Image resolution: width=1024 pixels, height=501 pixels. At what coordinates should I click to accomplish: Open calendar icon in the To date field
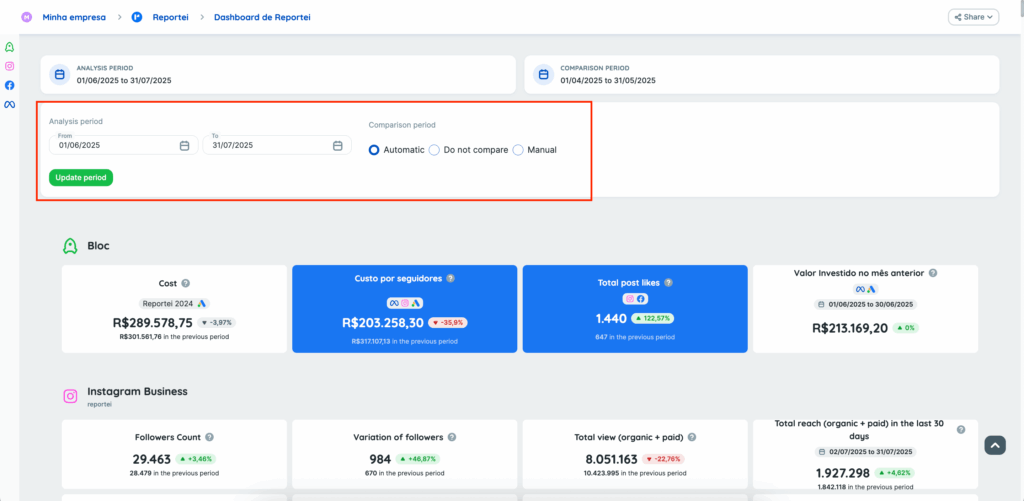click(338, 145)
